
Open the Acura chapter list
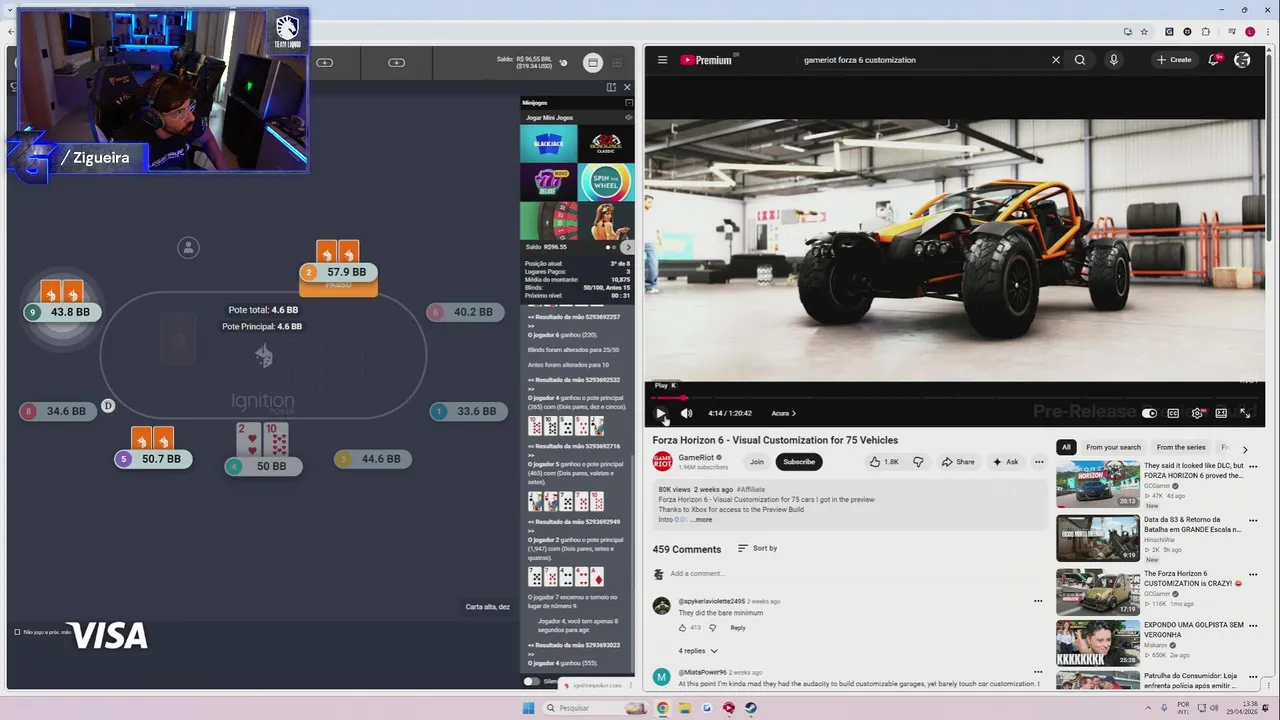coord(784,413)
